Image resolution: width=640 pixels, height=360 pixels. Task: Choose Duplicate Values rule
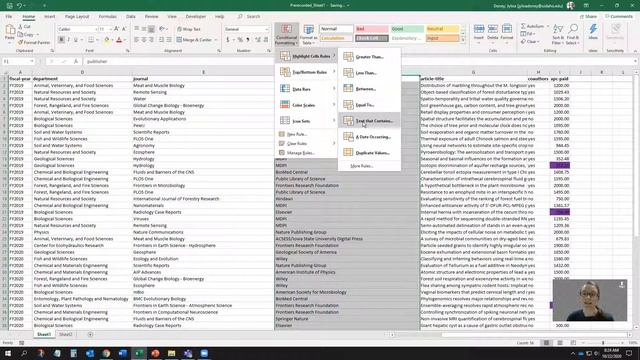tap(369, 153)
